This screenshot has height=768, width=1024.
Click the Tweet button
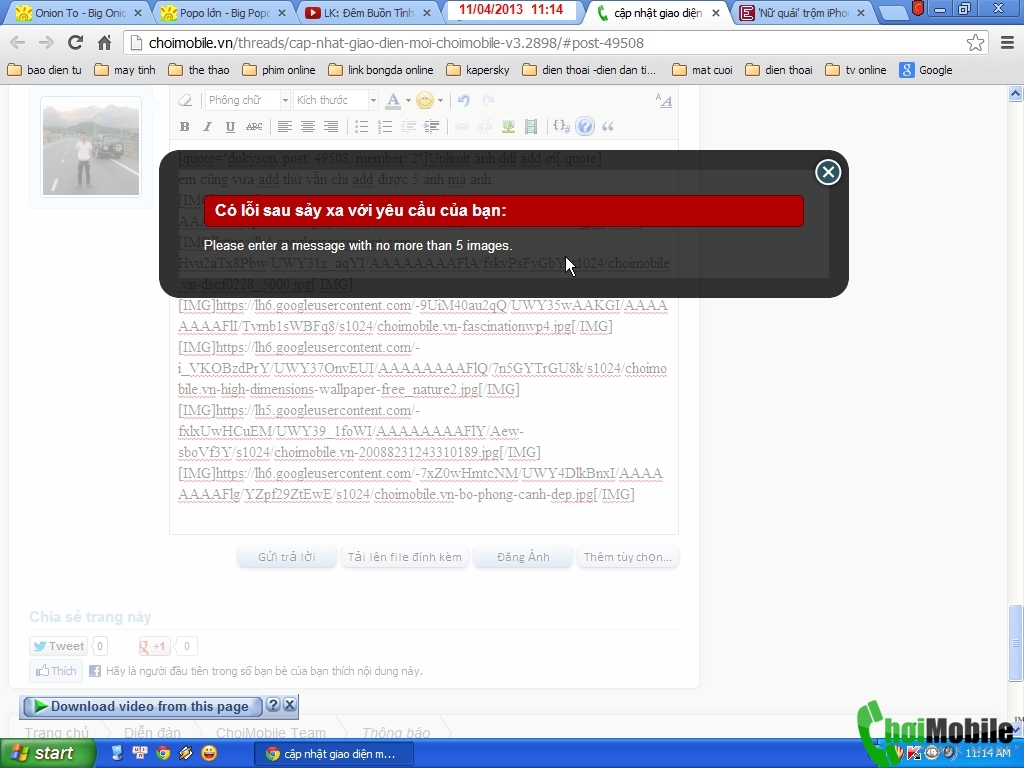click(58, 646)
